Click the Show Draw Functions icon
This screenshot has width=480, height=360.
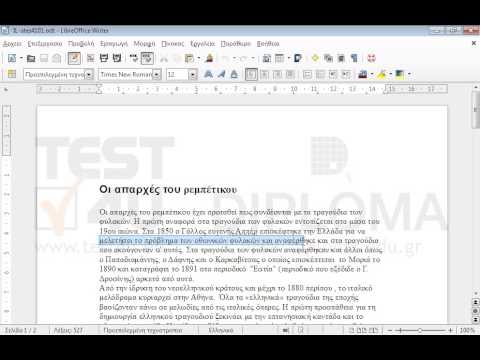[298, 59]
